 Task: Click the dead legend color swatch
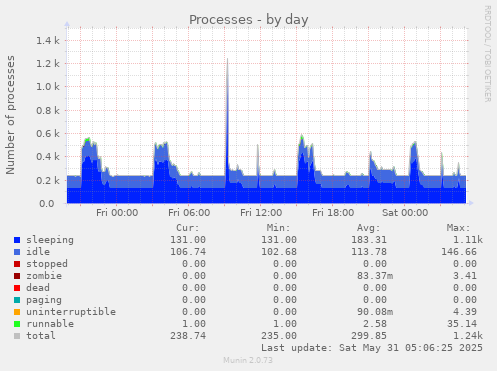(x=17, y=288)
